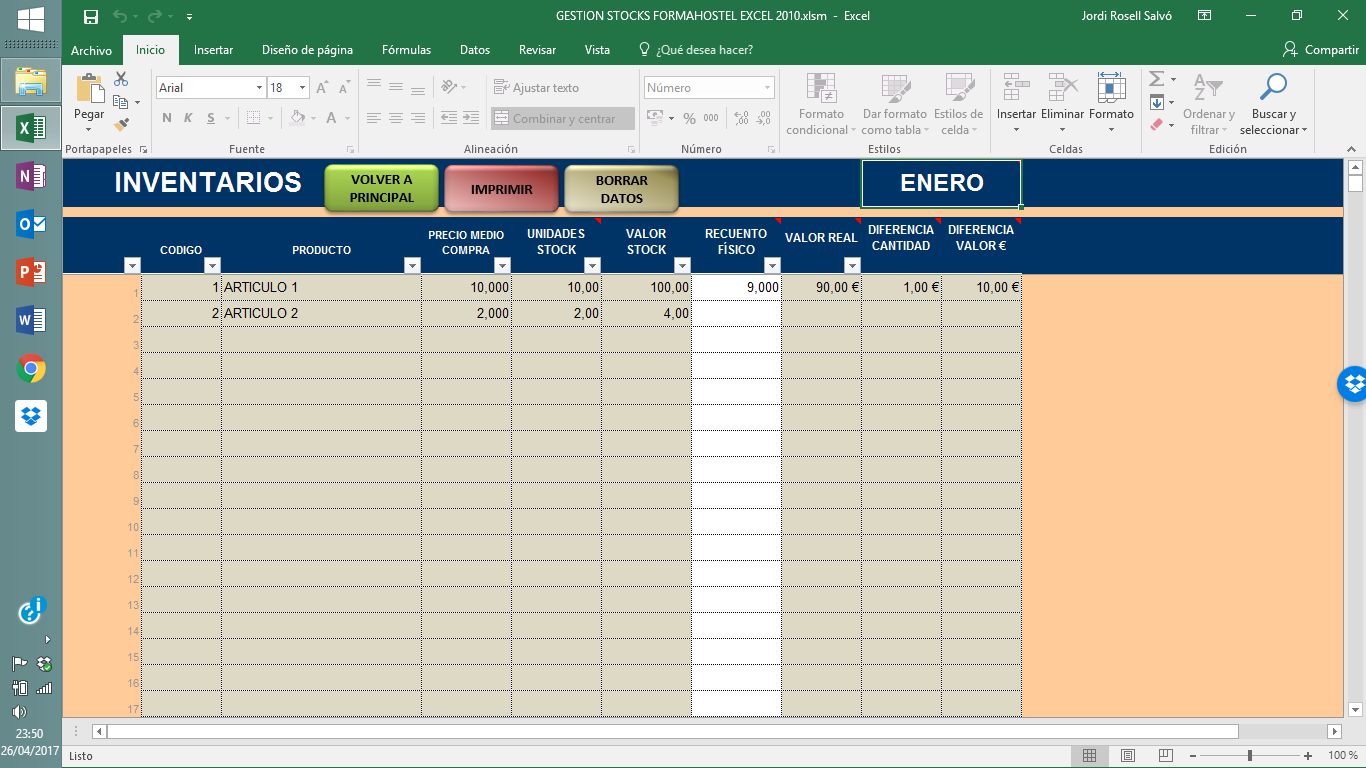Toggle bold with the N button
The image size is (1366, 768).
pos(166,117)
